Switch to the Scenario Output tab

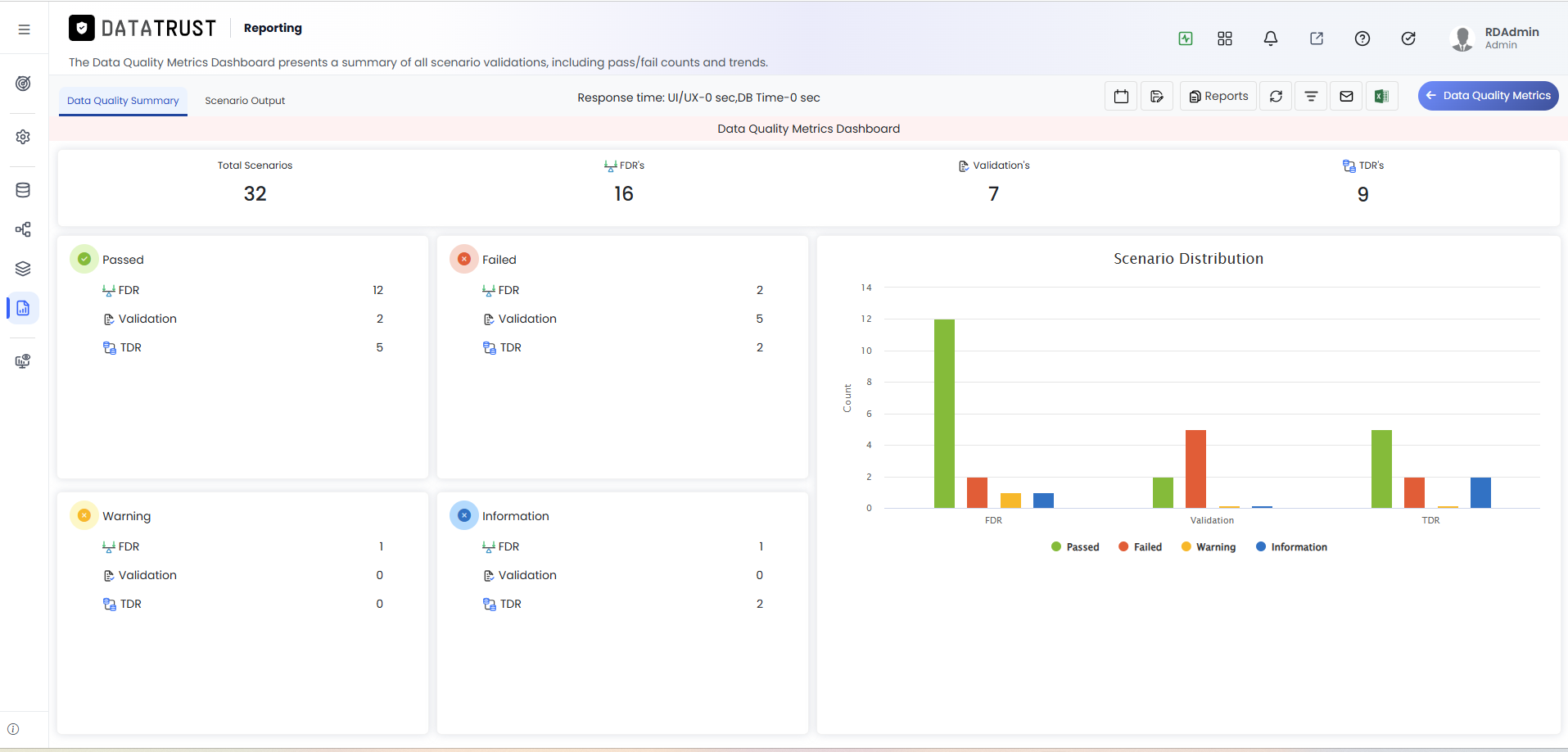click(x=245, y=101)
